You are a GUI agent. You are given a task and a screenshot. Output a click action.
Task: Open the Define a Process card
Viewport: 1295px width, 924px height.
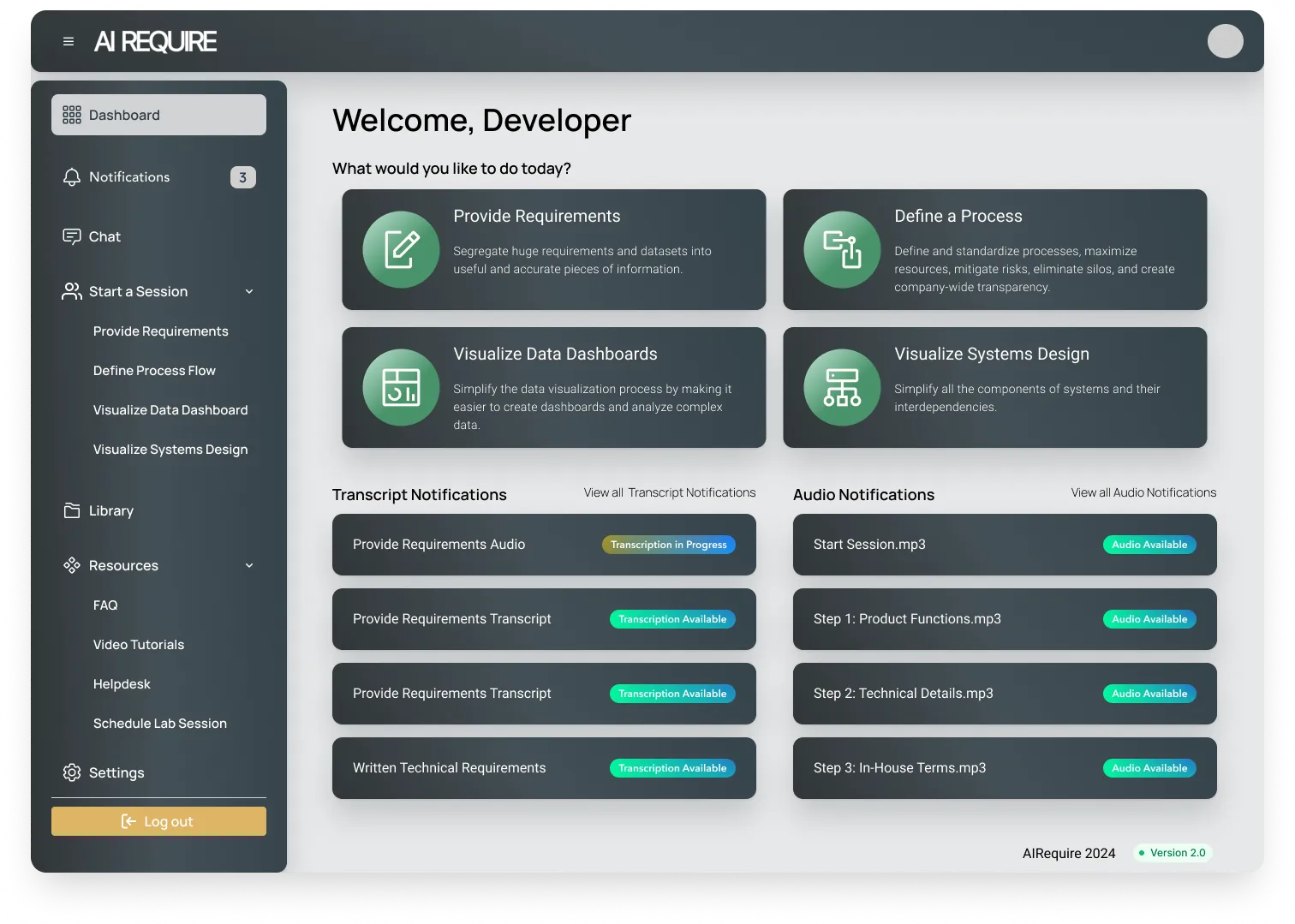point(994,249)
